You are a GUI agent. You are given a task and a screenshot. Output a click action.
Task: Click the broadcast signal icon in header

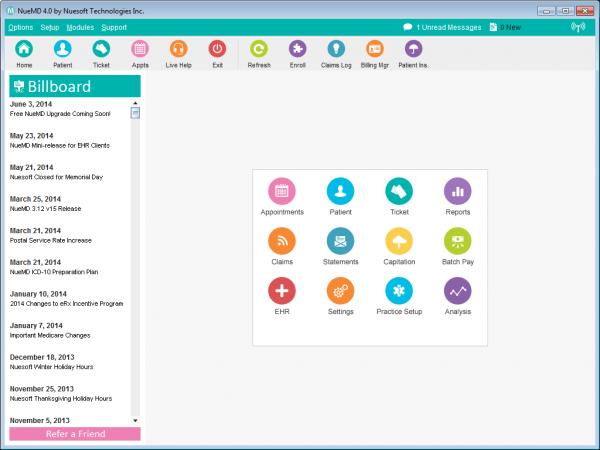[x=578, y=27]
